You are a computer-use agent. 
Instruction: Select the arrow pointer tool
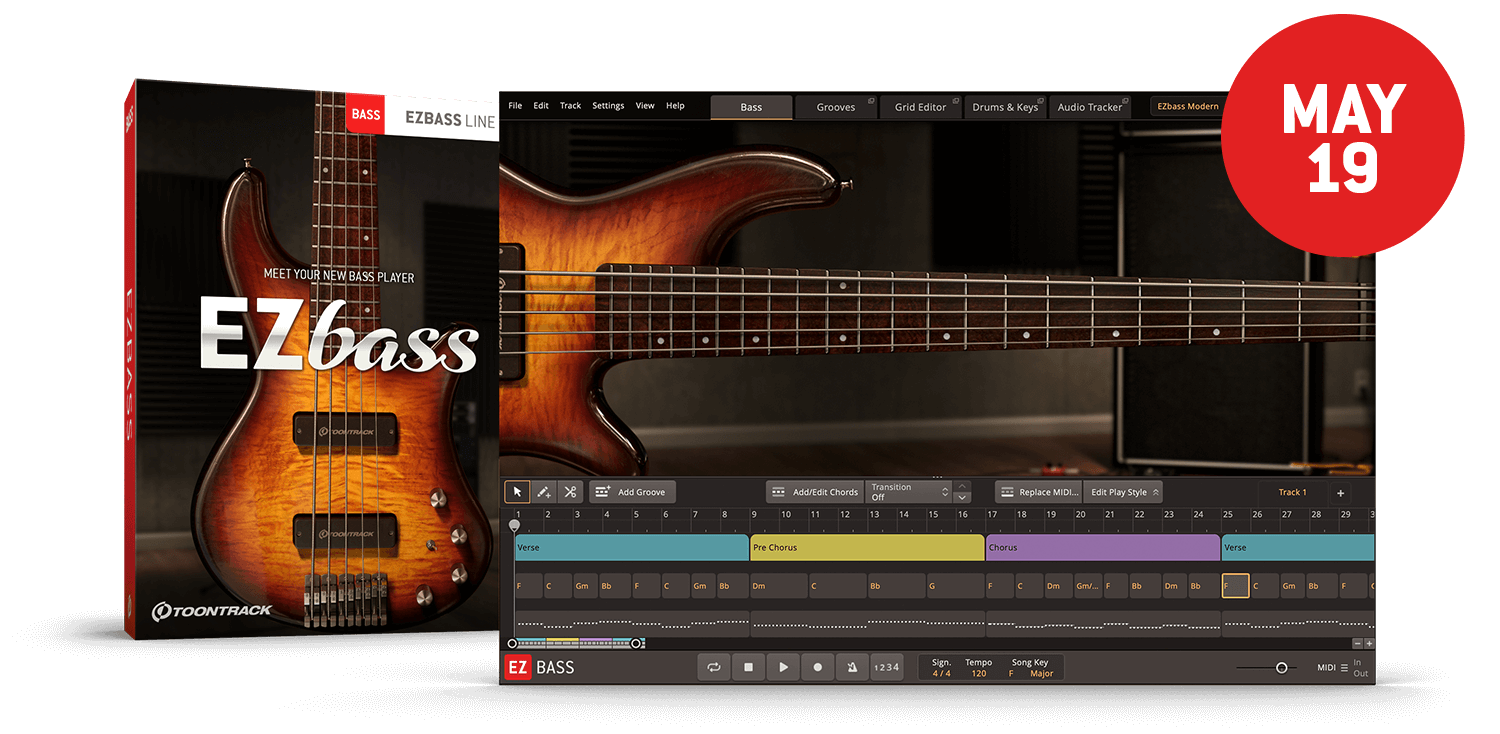[x=517, y=492]
